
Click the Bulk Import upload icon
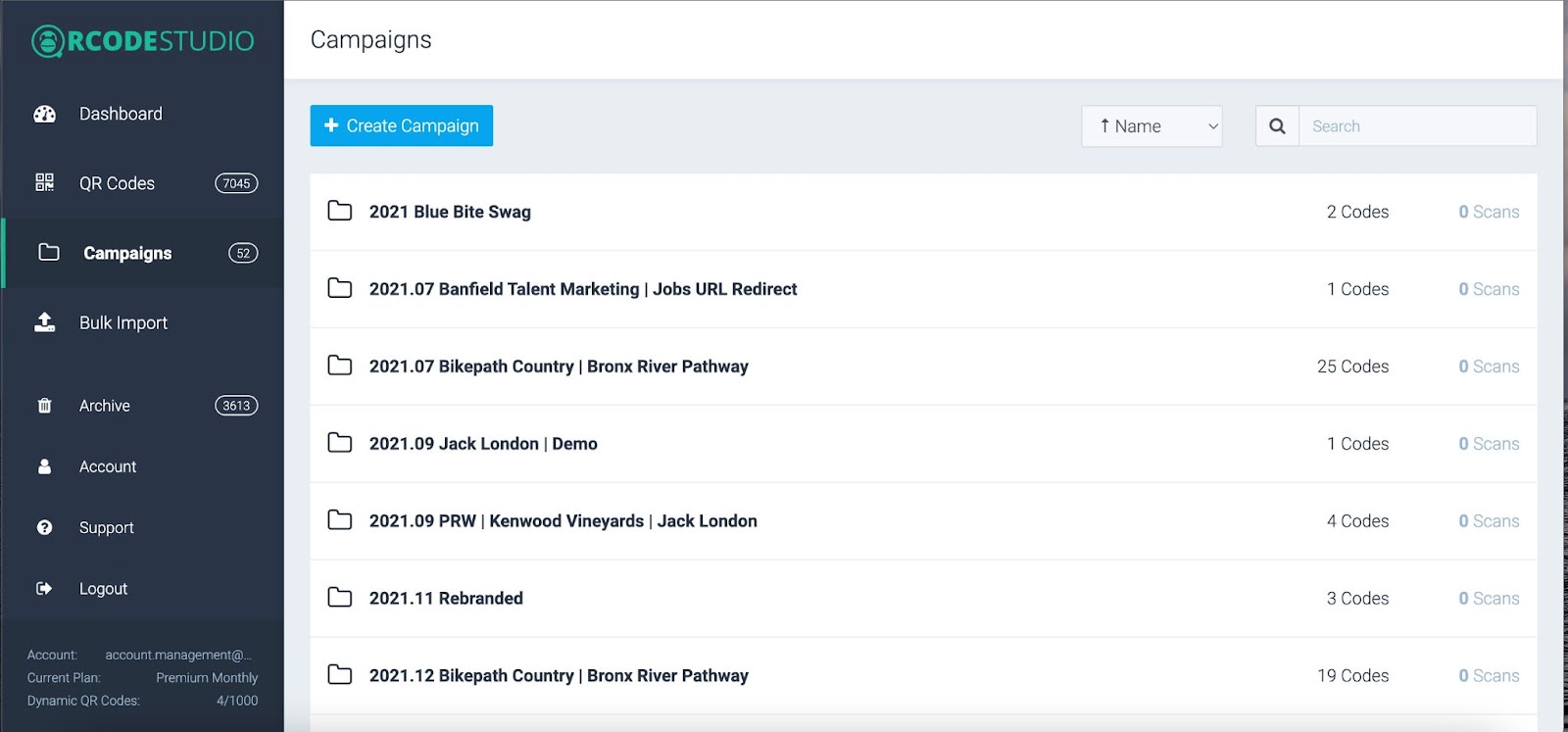click(x=45, y=322)
